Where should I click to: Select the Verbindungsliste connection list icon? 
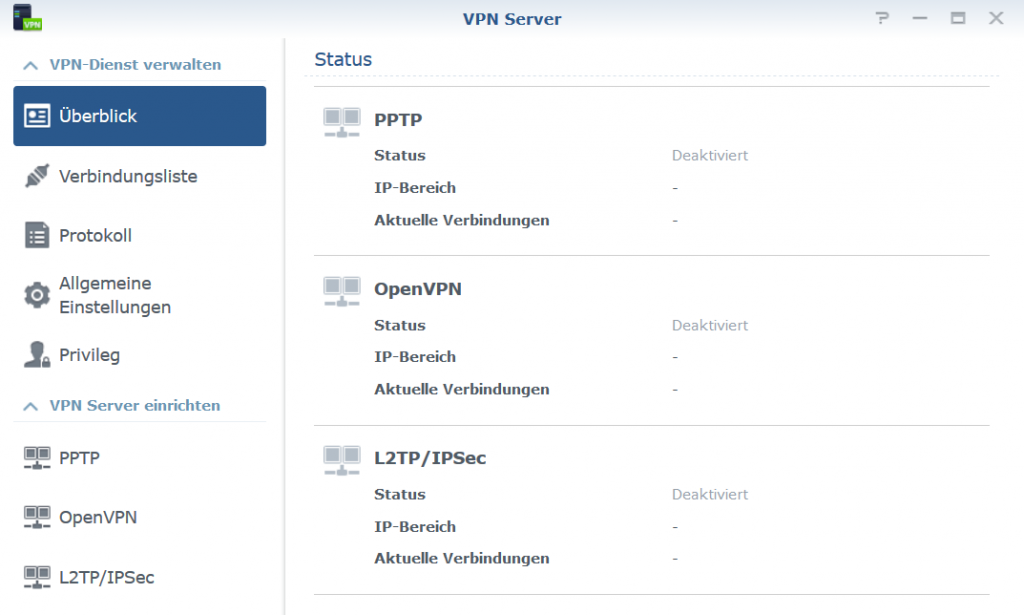39,176
